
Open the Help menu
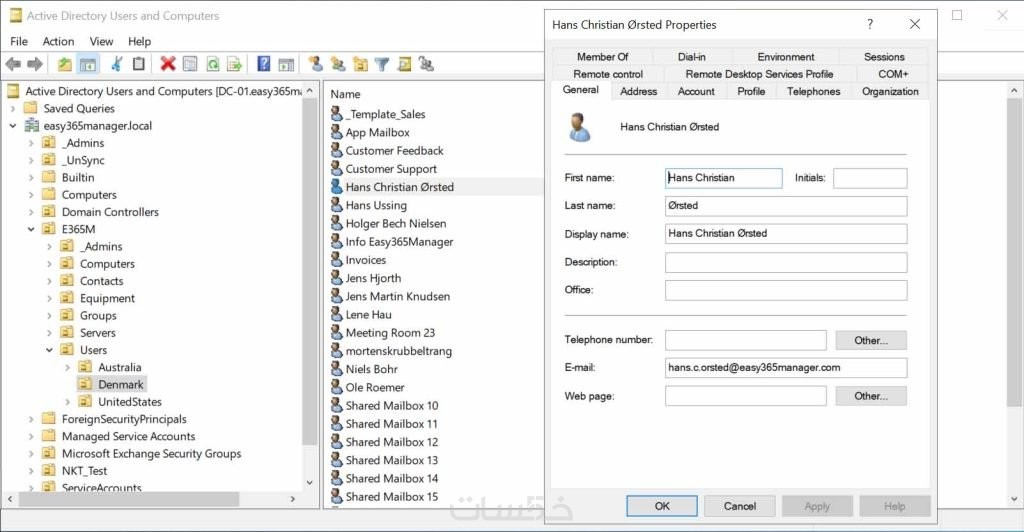[139, 41]
